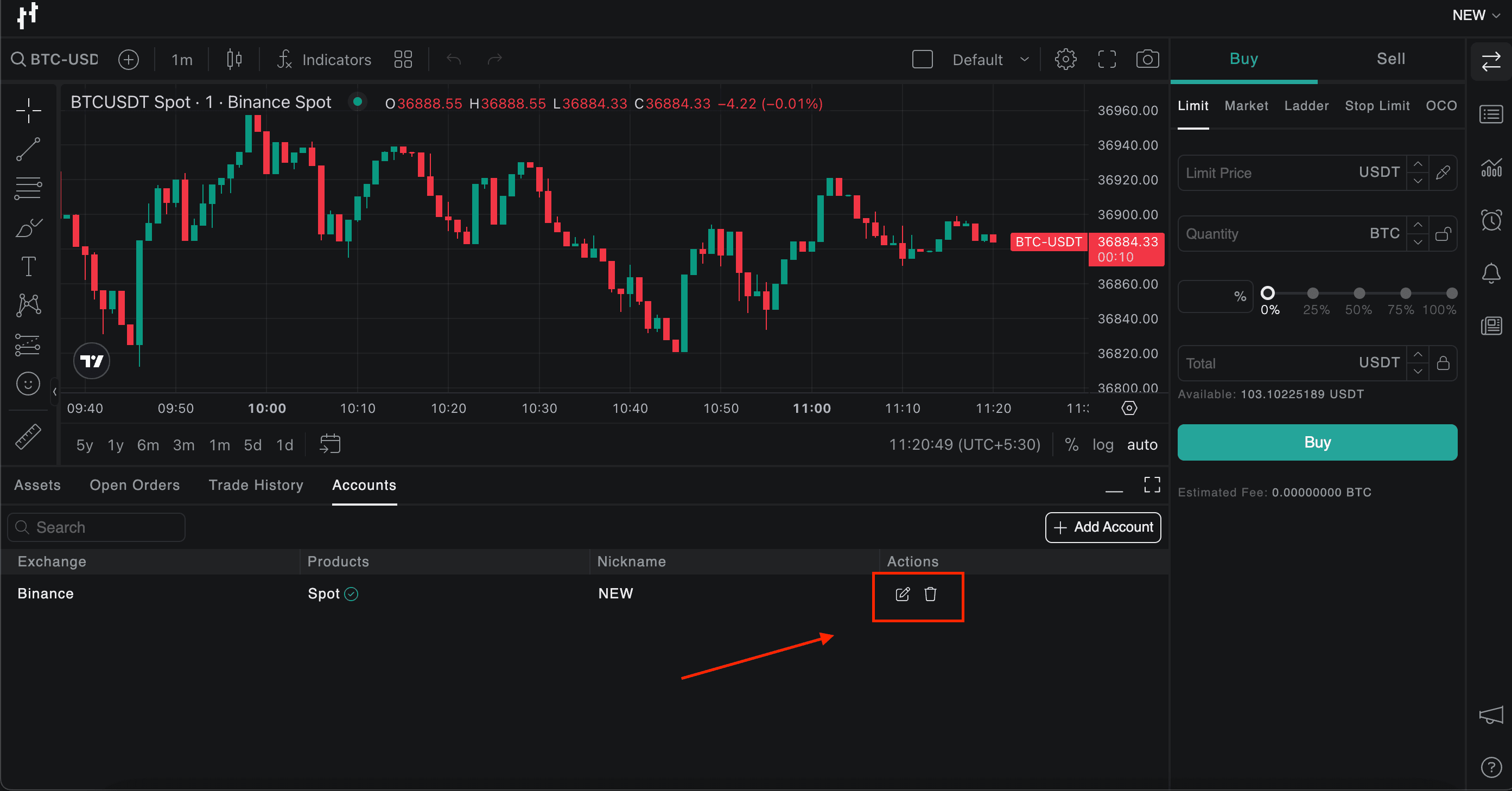The height and width of the screenshot is (791, 1512).
Task: Switch to Open Orders tab
Action: click(135, 484)
